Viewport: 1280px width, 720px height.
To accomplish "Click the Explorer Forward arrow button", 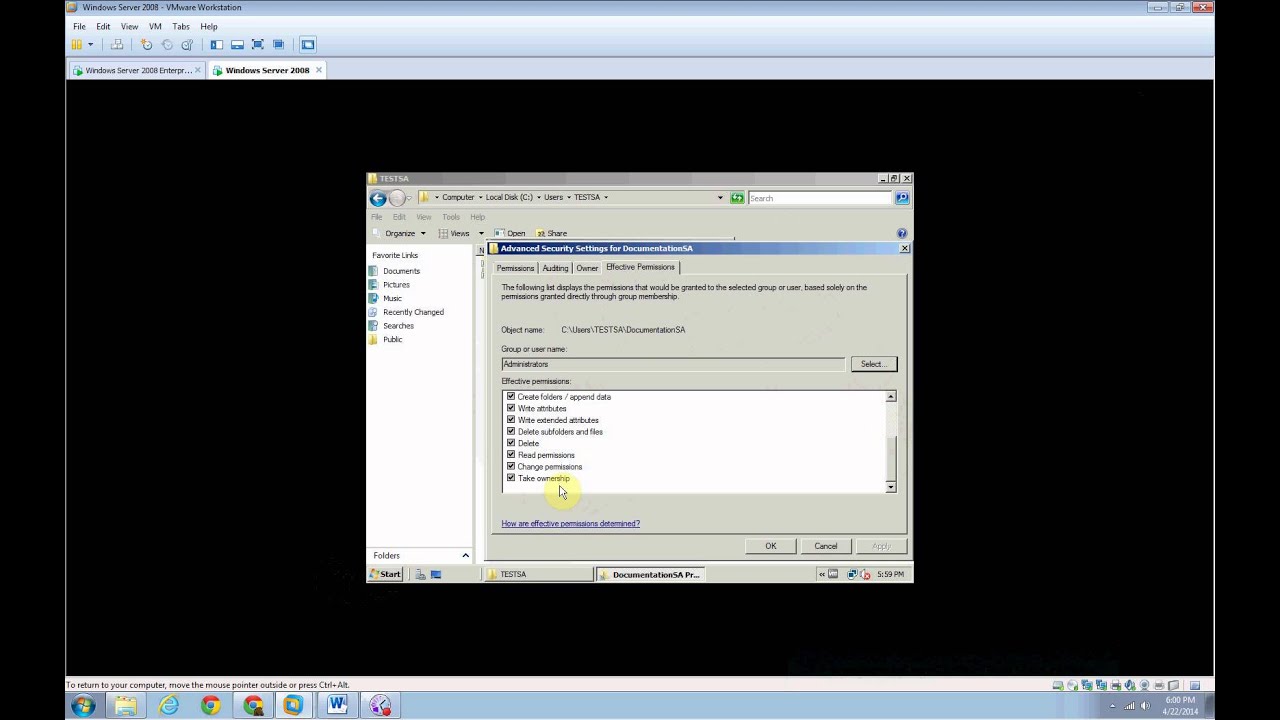I will pyautogui.click(x=397, y=198).
